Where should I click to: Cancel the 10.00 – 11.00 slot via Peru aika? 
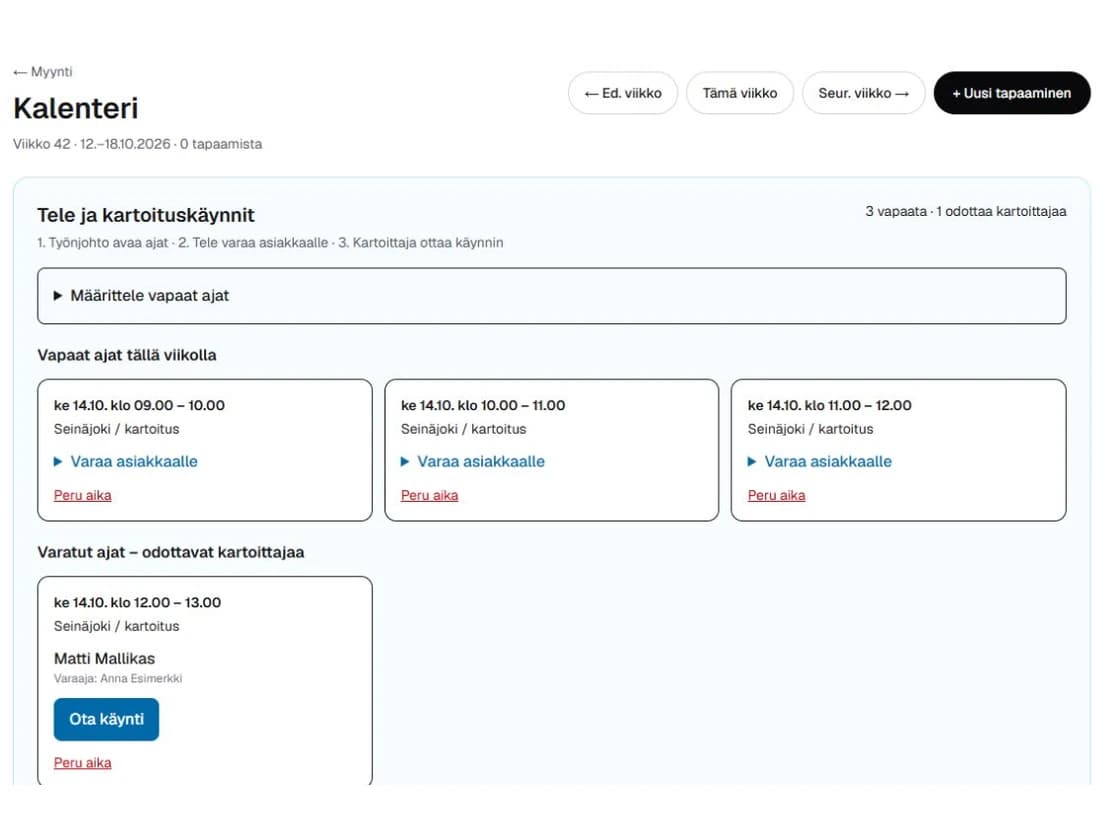coord(429,495)
